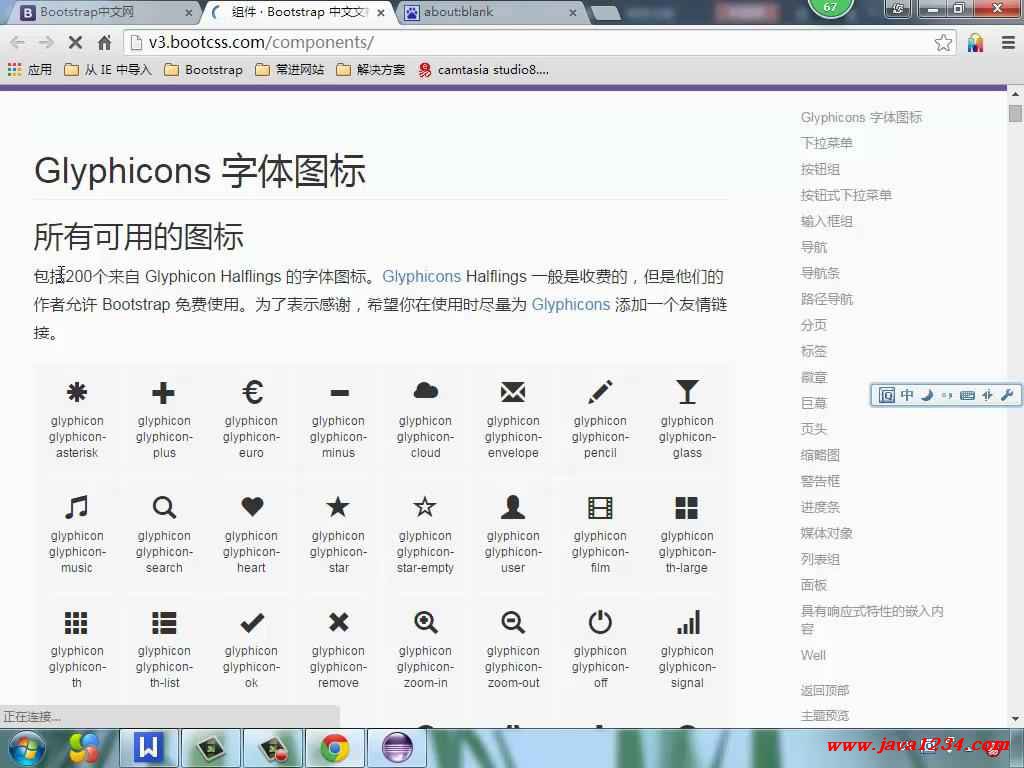The width and height of the screenshot is (1024, 768).
Task: Open the Chrome hamburger menu
Action: click(x=1008, y=43)
